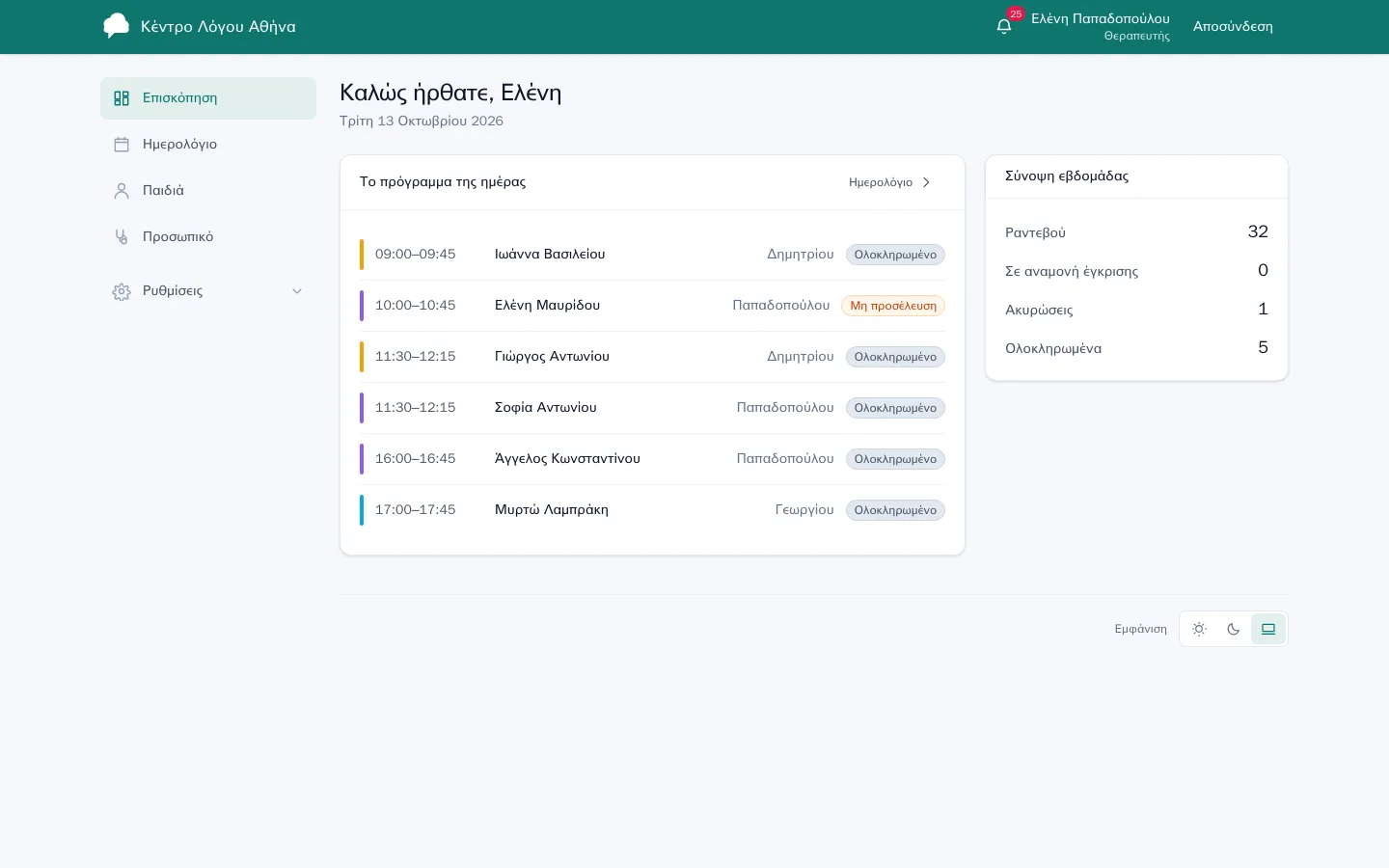
Task: Click the chevron beside Ημερολόγιο link
Action: tap(926, 182)
